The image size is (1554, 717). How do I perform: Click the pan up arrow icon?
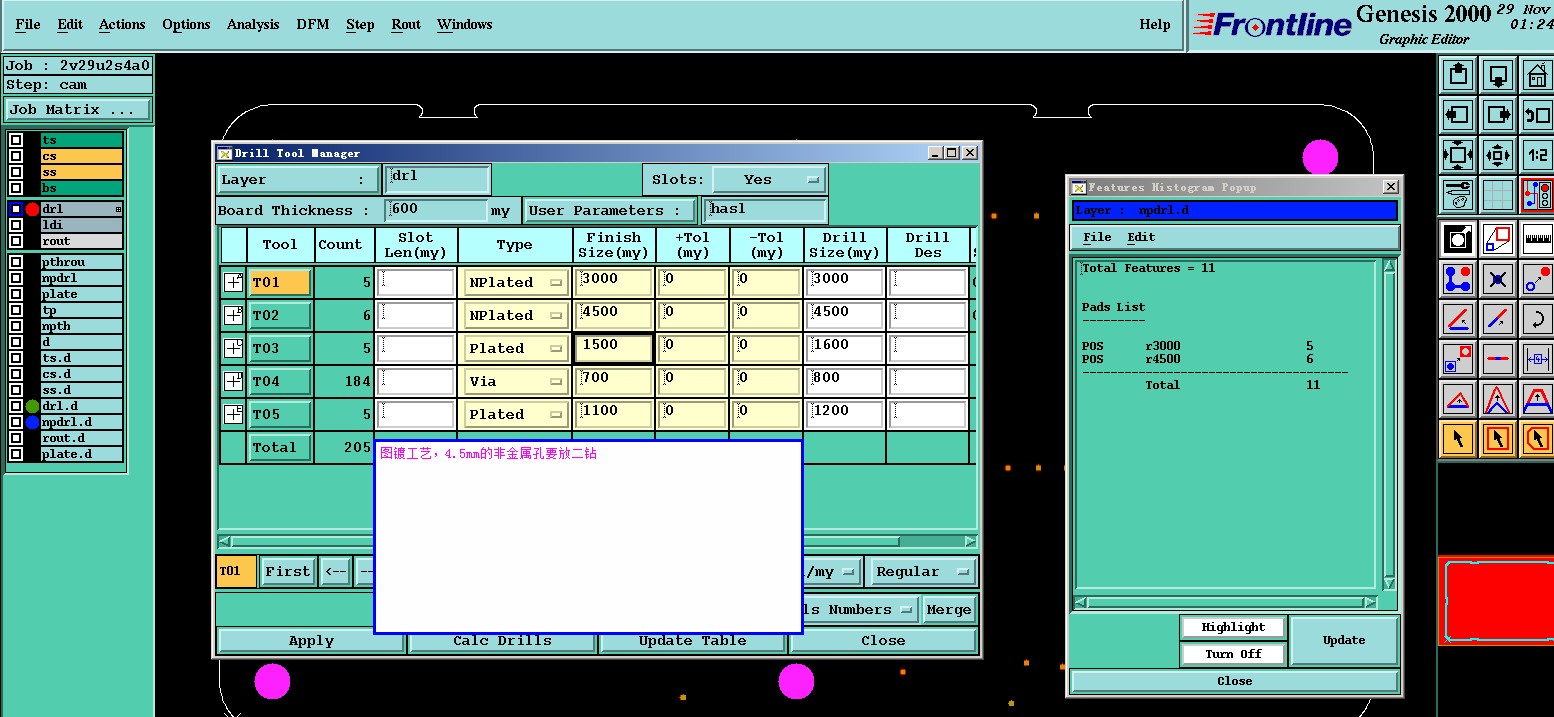1458,75
